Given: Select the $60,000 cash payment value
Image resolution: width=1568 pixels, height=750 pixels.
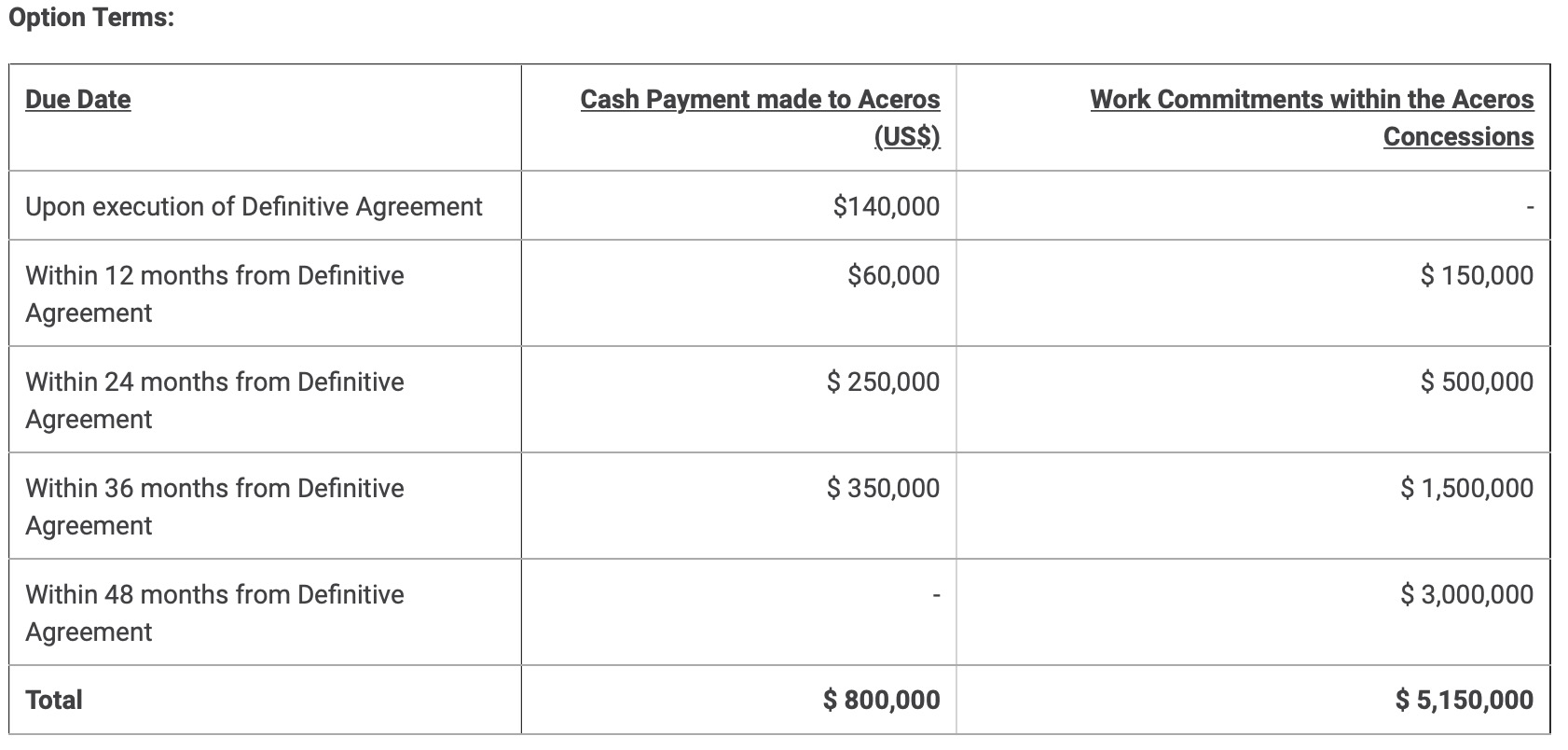Looking at the screenshot, I should coord(894,275).
